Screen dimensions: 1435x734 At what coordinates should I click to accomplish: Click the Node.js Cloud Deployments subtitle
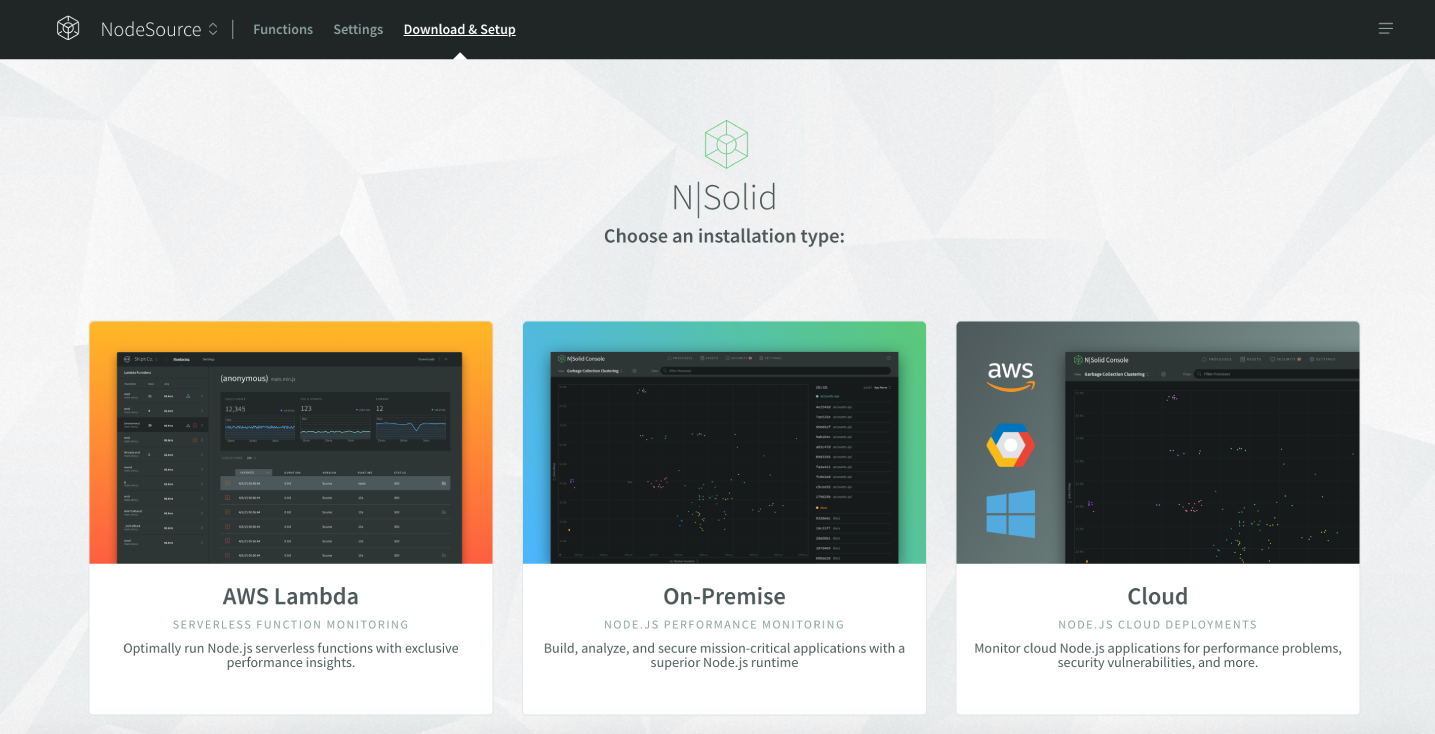pos(1158,624)
